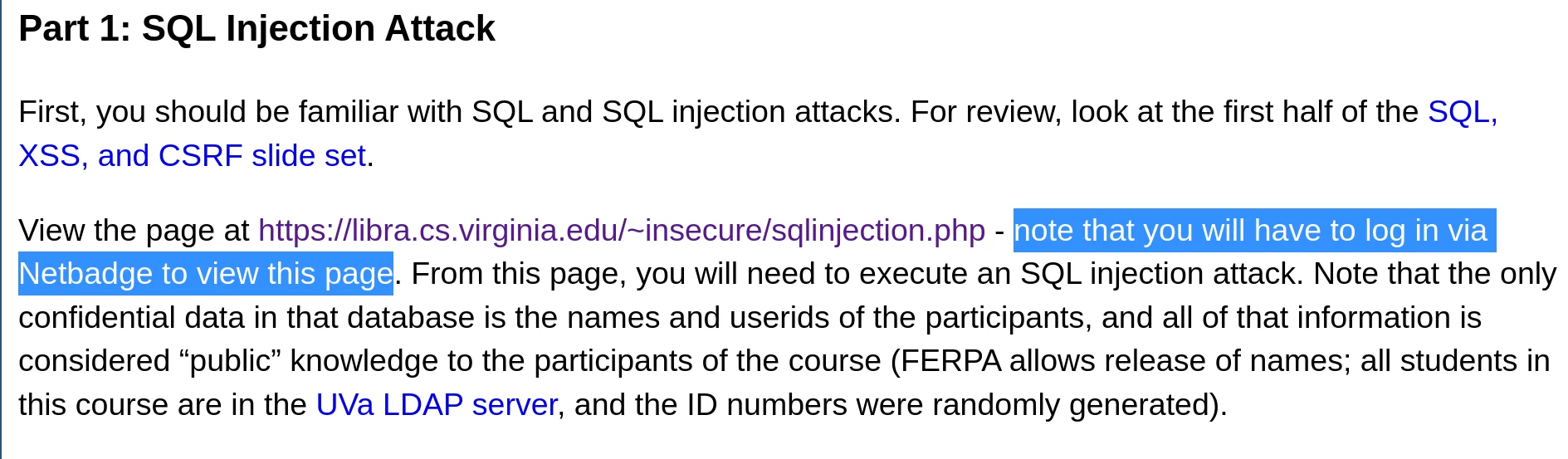
Task: Click the phrase 'this course are in the'
Action: (x=163, y=405)
